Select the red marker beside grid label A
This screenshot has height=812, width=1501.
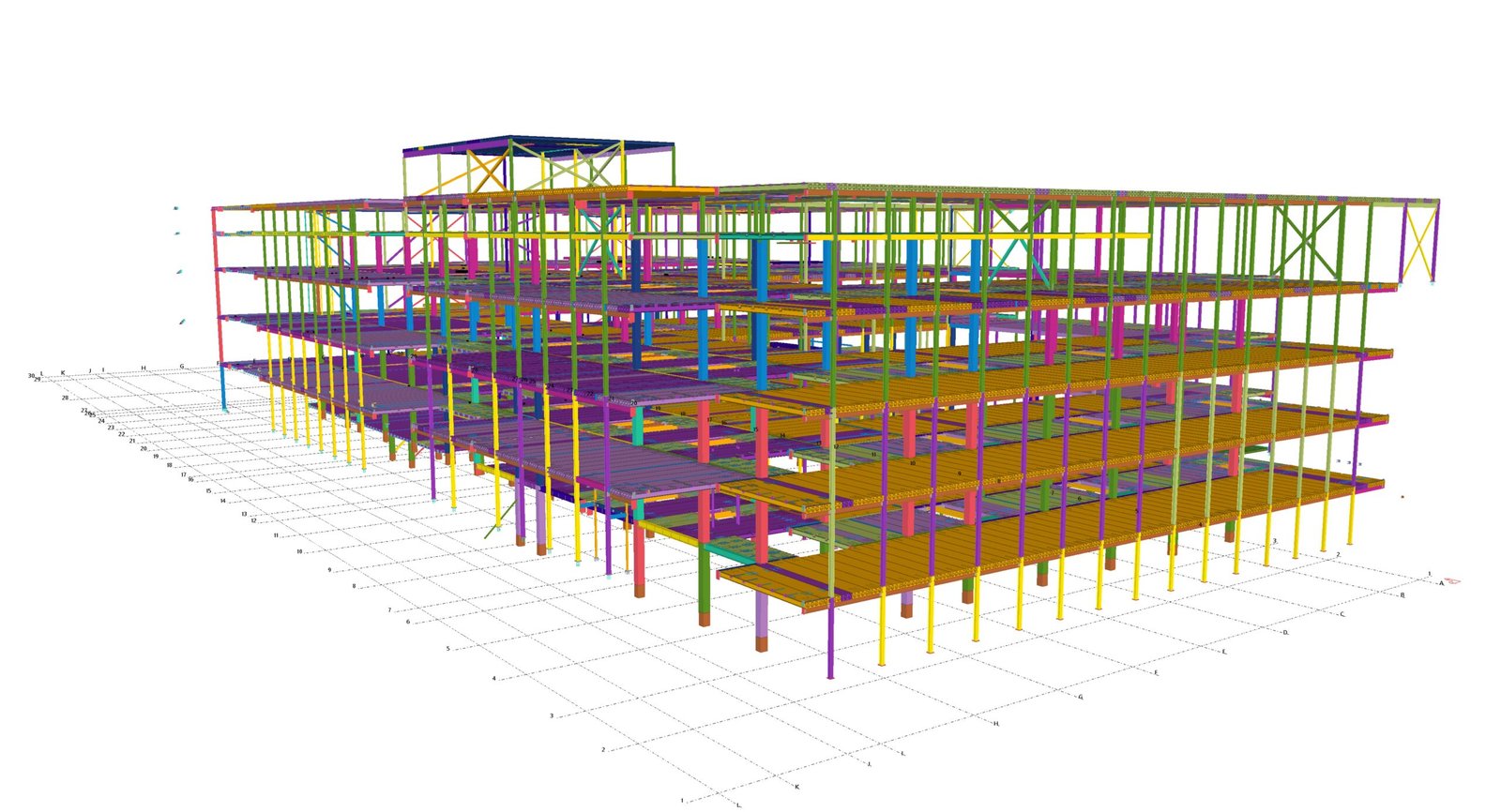1456,580
